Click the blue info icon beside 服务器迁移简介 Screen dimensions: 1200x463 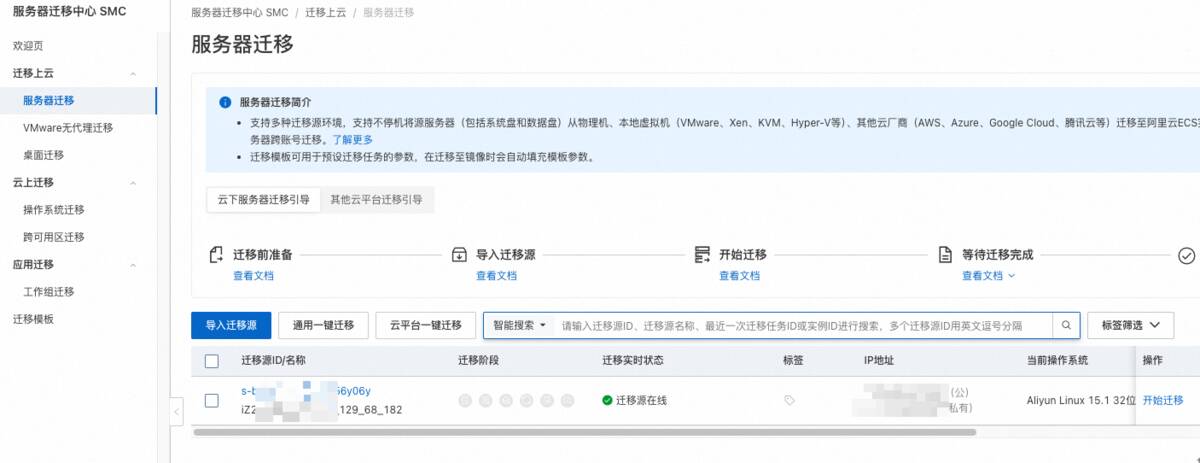click(225, 102)
